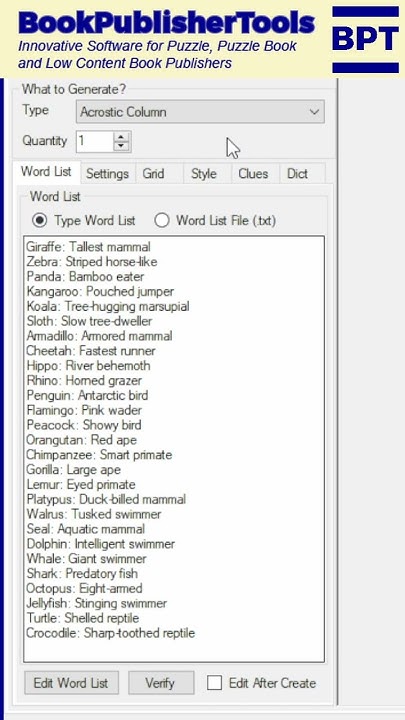Click the 'Sloth: Slow tree-dweller' line
The height and width of the screenshot is (720, 405).
click(89, 321)
